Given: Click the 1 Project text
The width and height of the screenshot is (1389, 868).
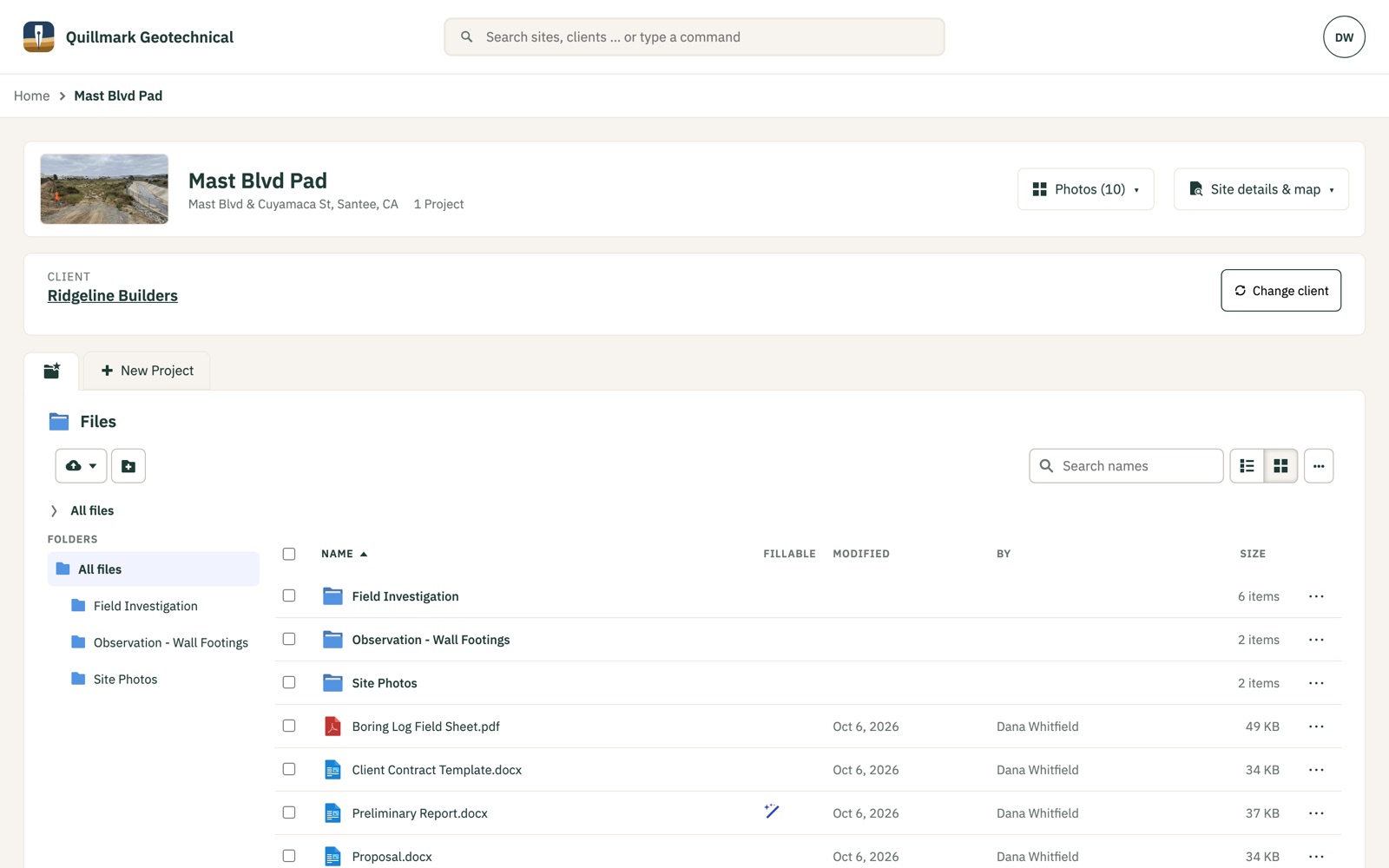Looking at the screenshot, I should click(x=438, y=204).
